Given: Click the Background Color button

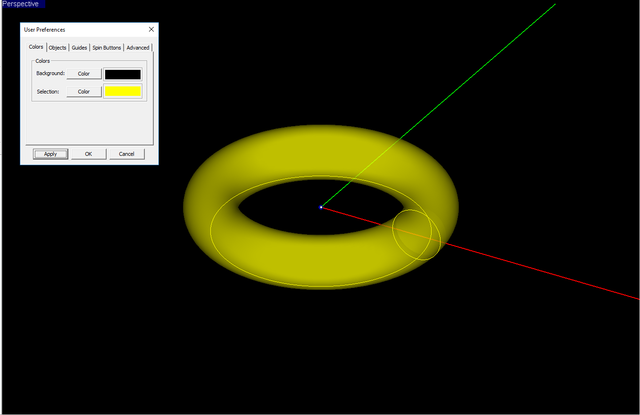Looking at the screenshot, I should pos(84,74).
